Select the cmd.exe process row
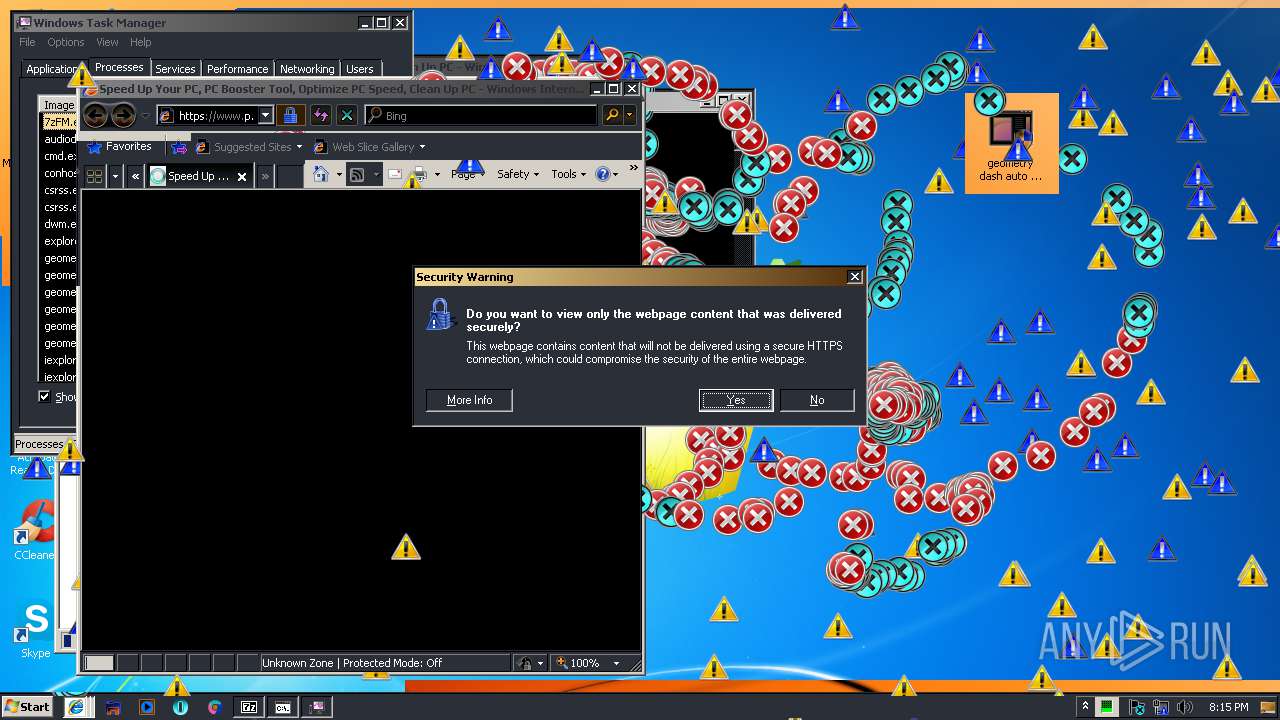The height and width of the screenshot is (720, 1280). tap(59, 156)
